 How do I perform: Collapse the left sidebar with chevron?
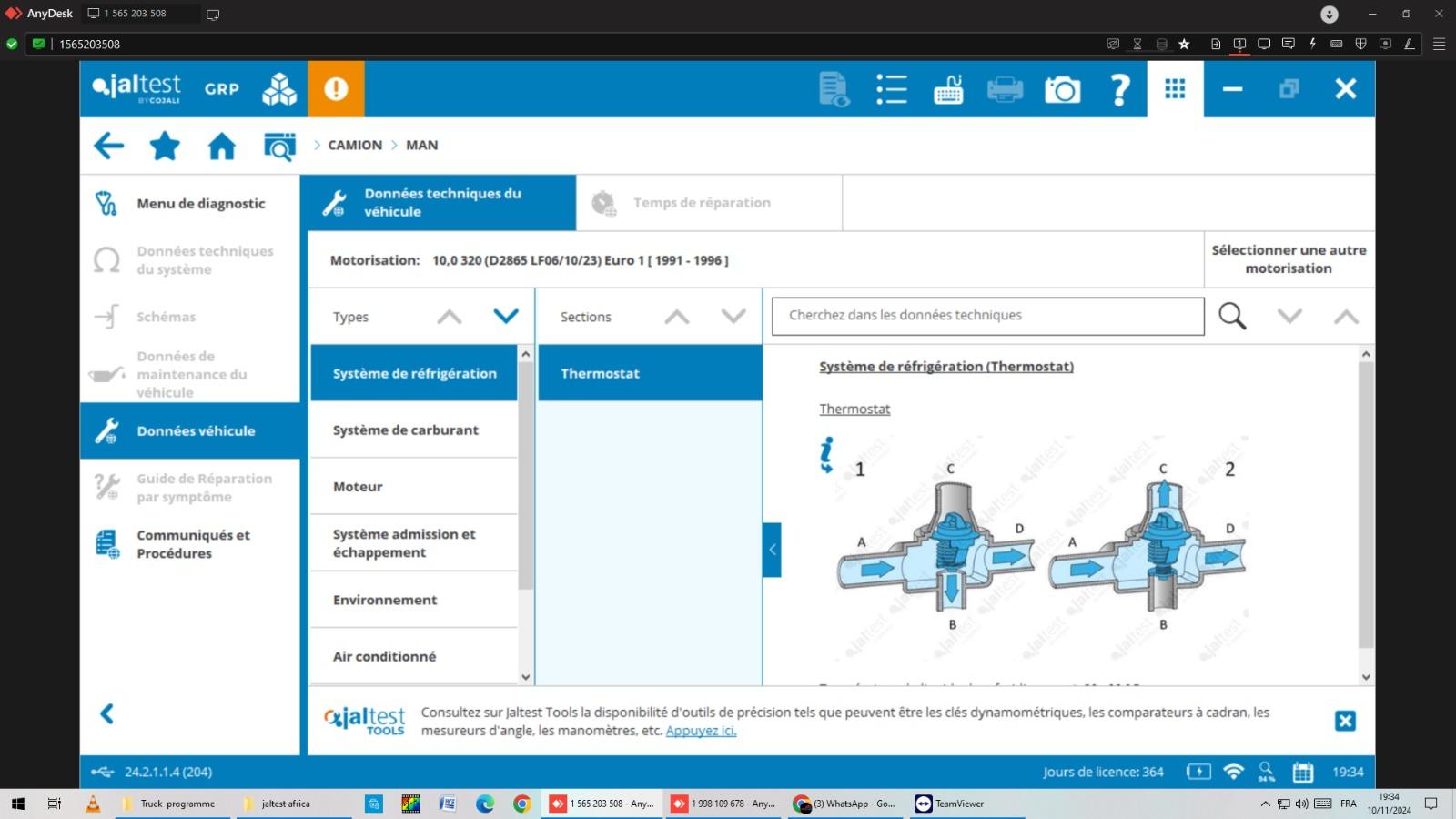pos(106,713)
